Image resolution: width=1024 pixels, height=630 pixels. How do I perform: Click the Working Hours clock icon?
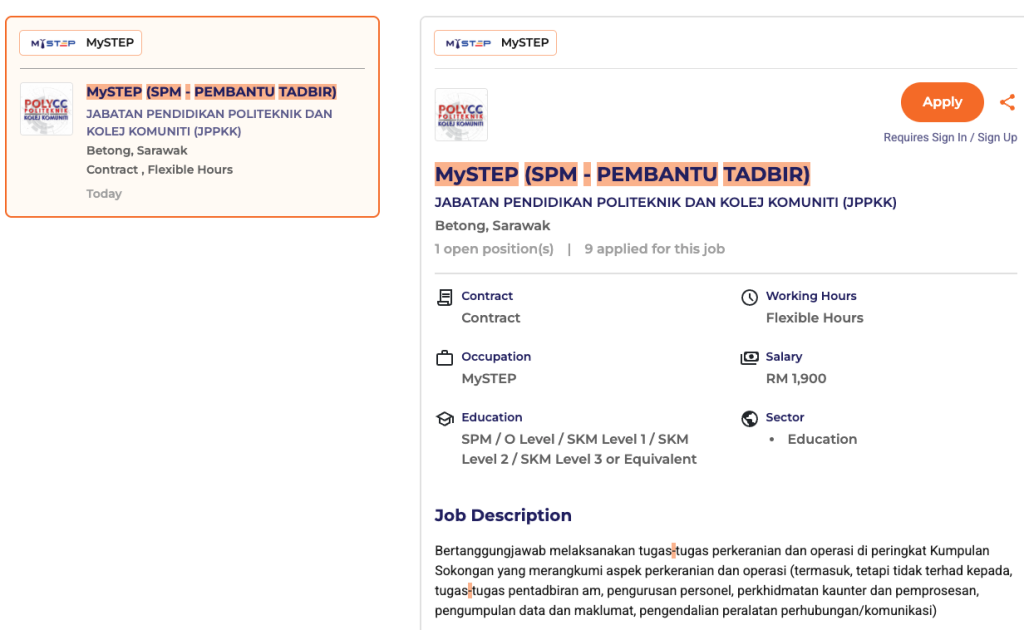coord(749,297)
